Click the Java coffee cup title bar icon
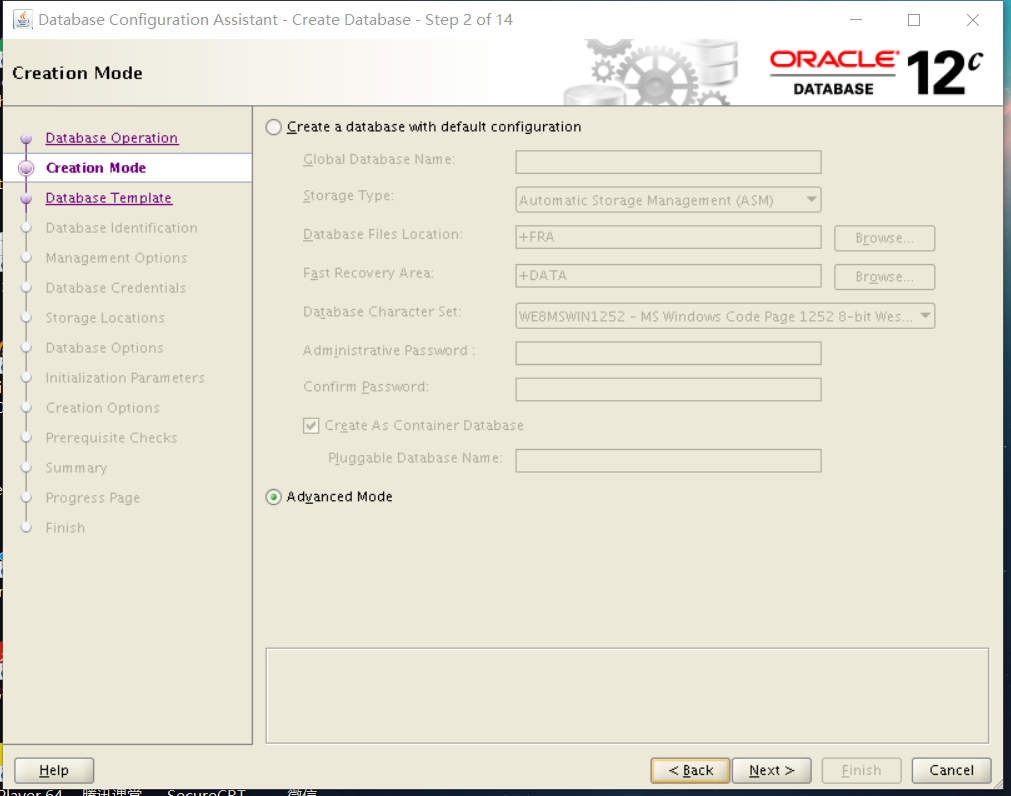Image resolution: width=1011 pixels, height=796 pixels. point(22,19)
